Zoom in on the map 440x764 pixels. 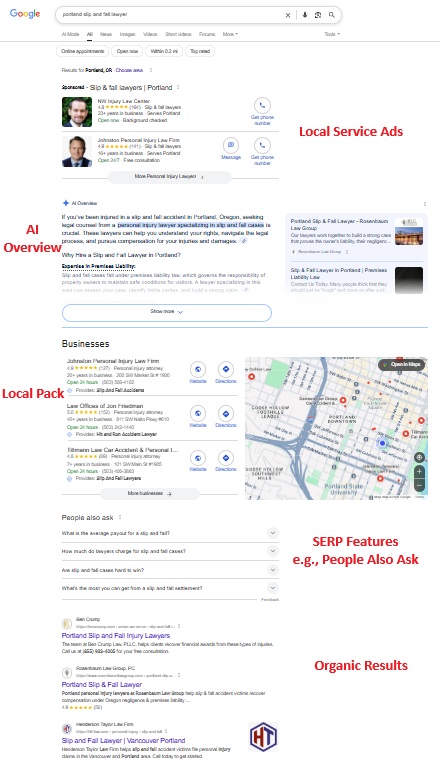pos(419,472)
